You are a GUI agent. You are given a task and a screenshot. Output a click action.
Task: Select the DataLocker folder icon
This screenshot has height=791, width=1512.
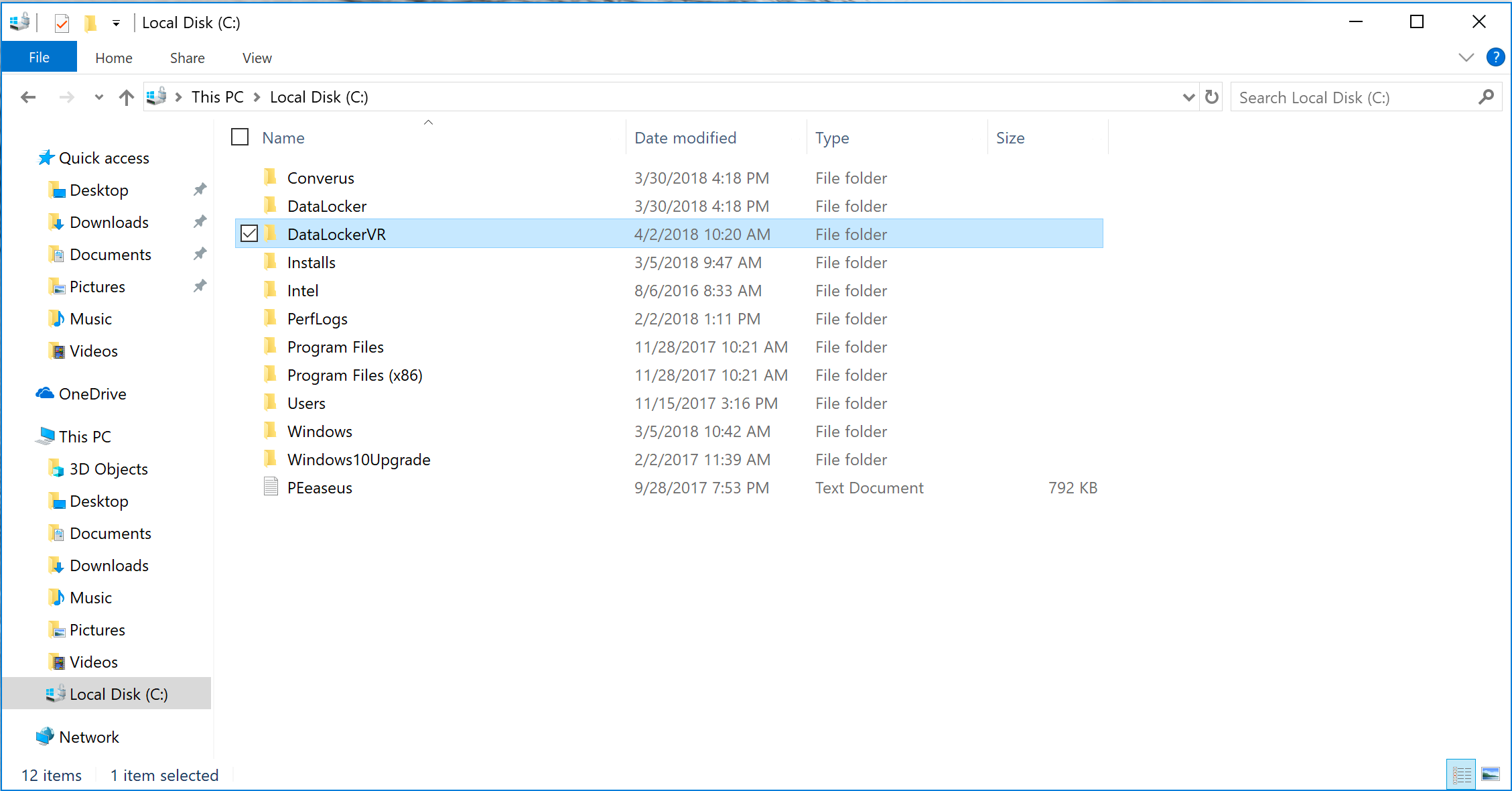[270, 205]
